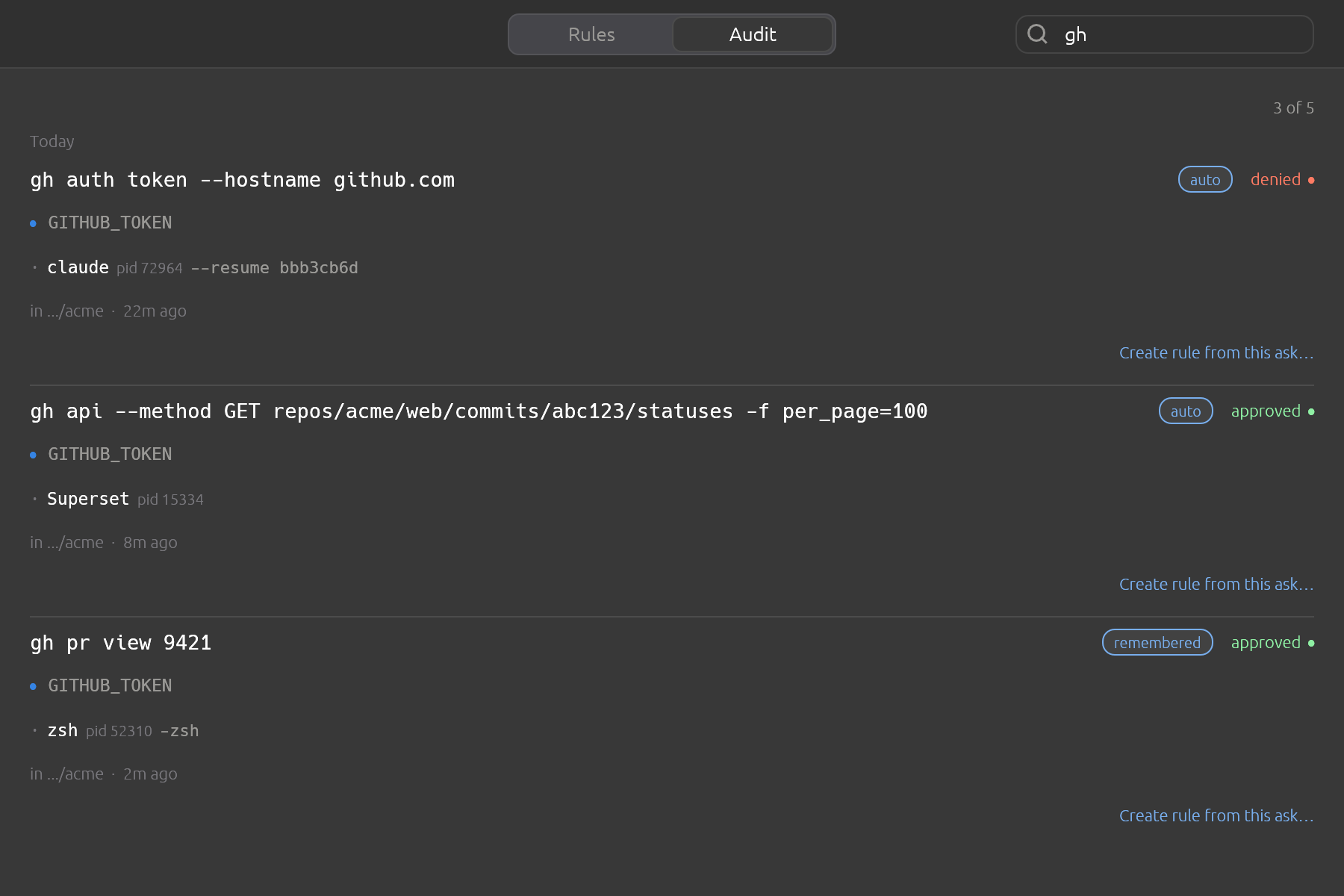Select the Audit tab
Image resolution: width=1344 pixels, height=896 pixels.
[x=753, y=34]
